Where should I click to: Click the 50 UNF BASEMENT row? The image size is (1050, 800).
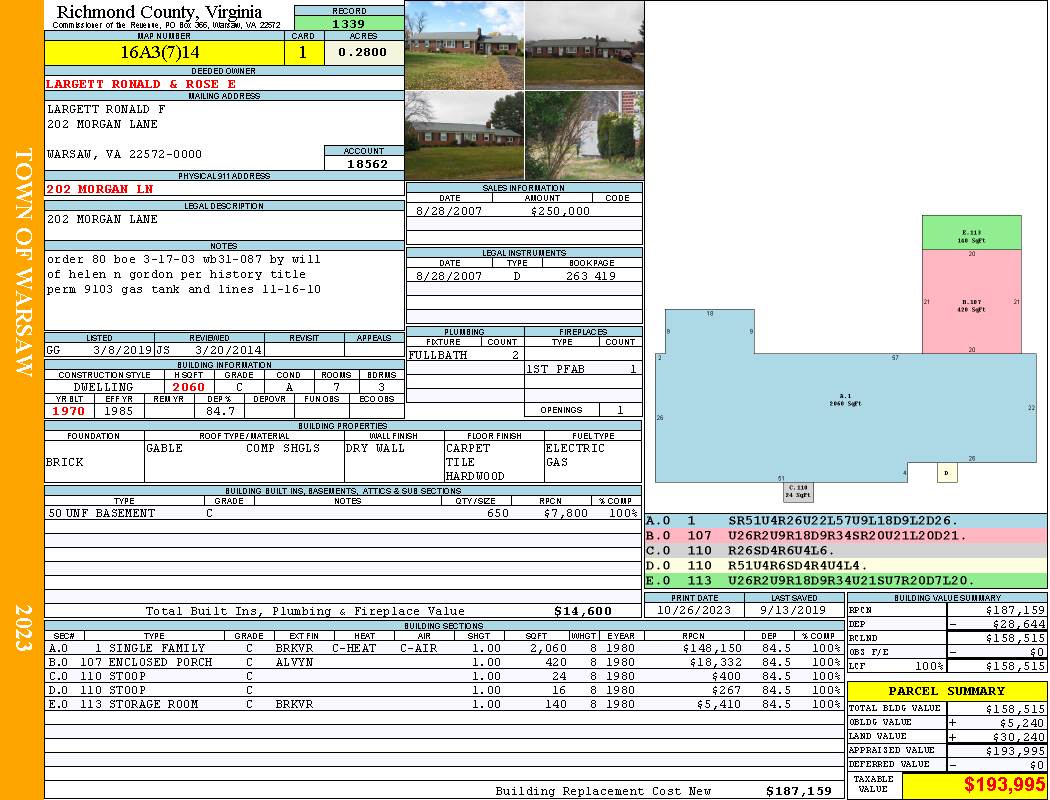[x=343, y=513]
